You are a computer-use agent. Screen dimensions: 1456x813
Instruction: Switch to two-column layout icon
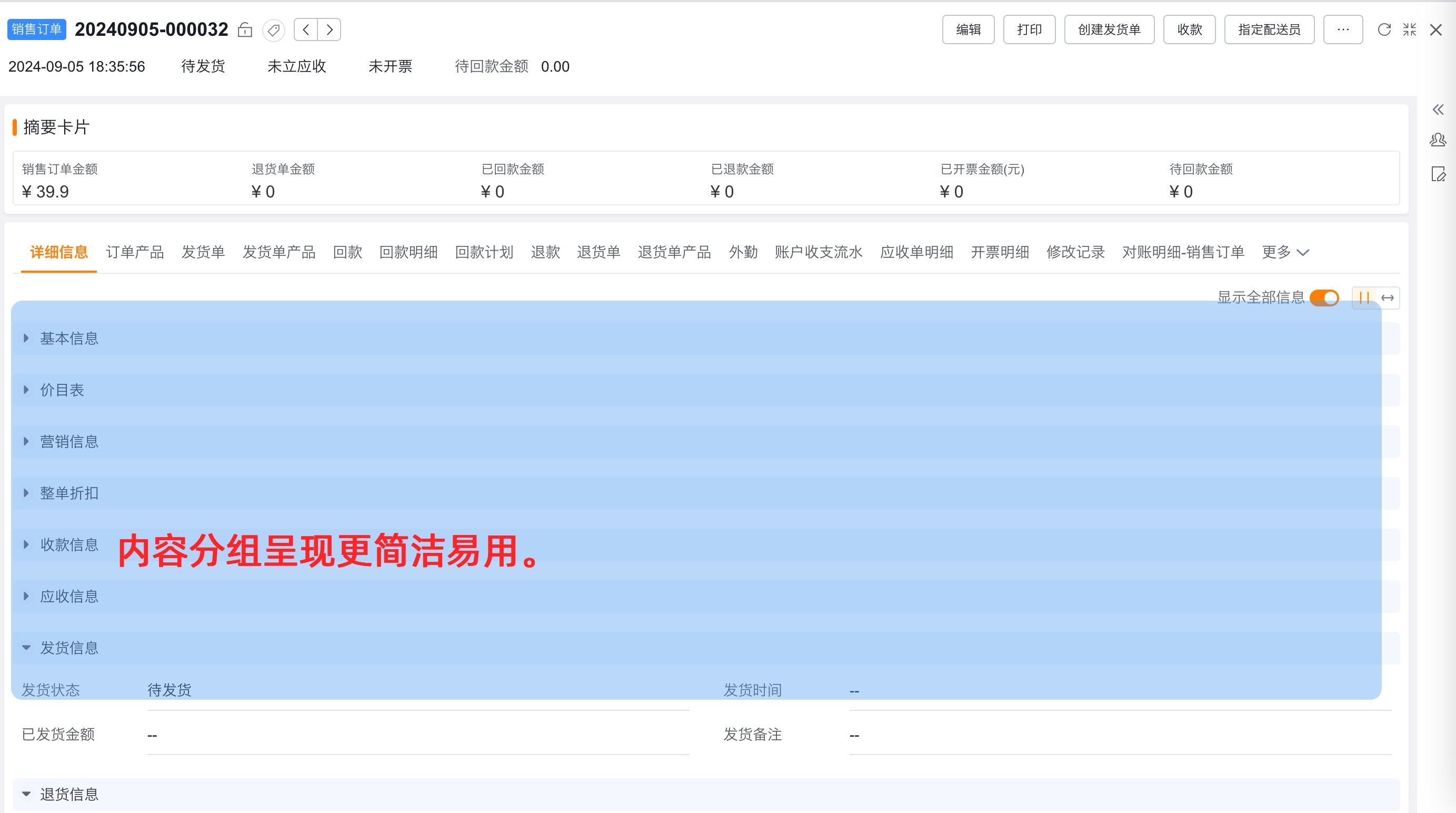(x=1364, y=298)
